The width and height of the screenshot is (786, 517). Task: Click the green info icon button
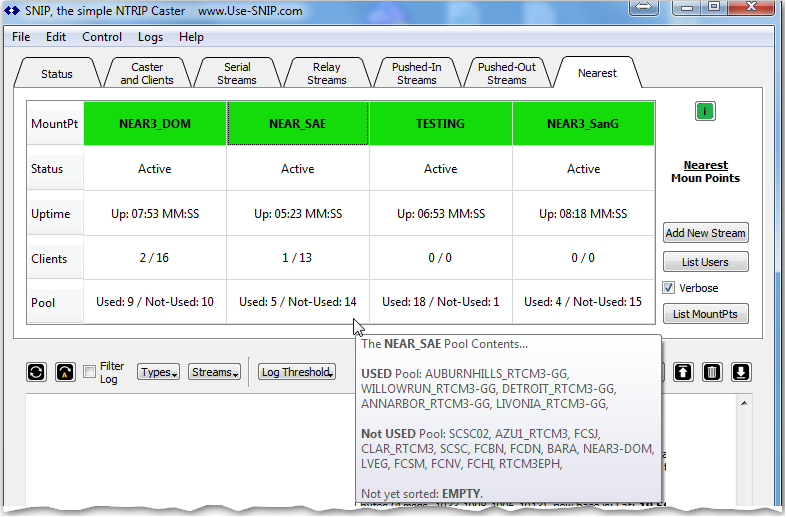(x=705, y=111)
